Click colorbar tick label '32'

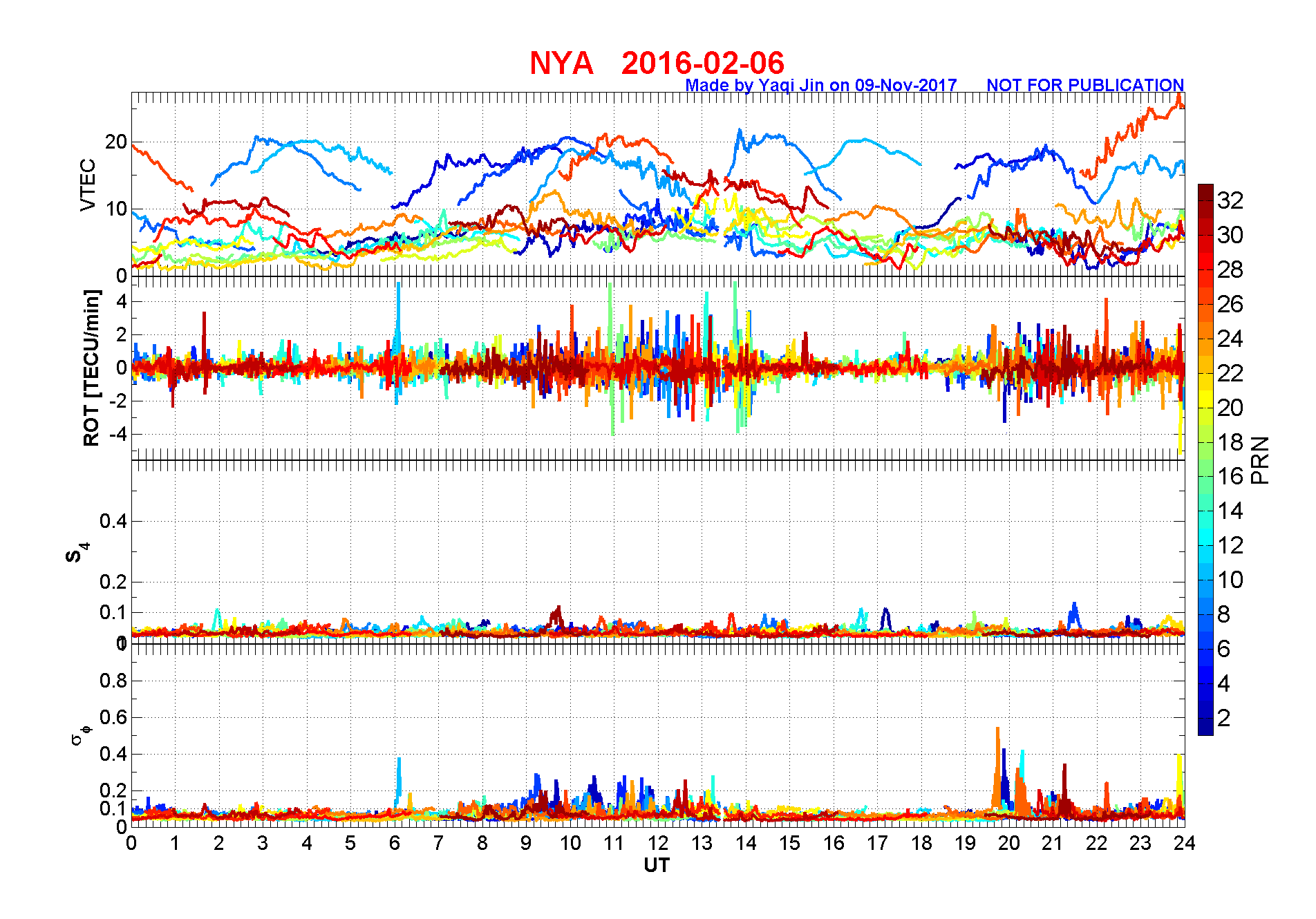(x=1230, y=200)
